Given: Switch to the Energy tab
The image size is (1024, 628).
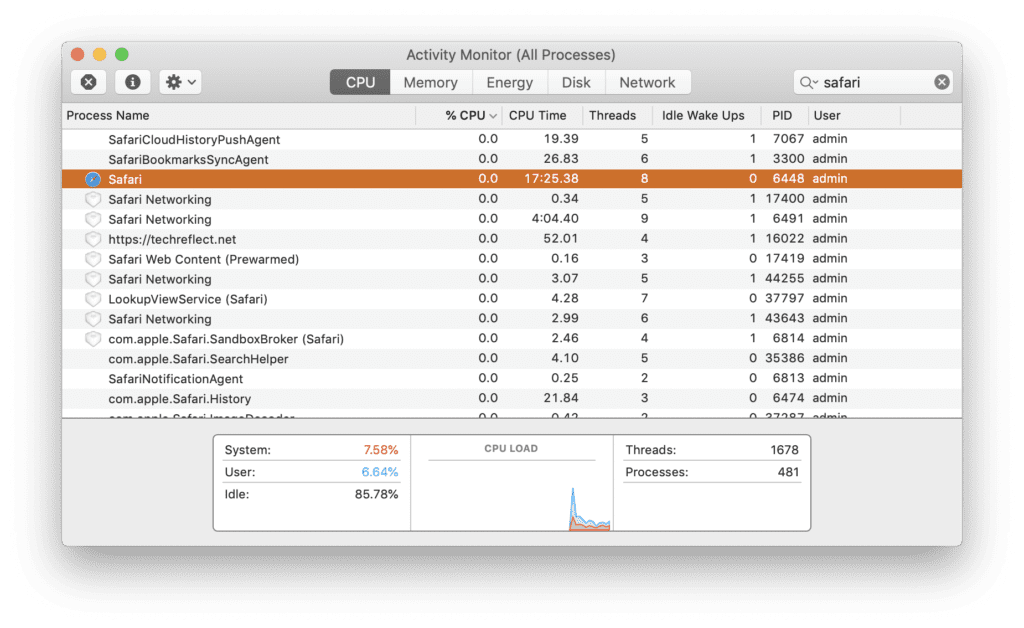Looking at the screenshot, I should tap(509, 82).
